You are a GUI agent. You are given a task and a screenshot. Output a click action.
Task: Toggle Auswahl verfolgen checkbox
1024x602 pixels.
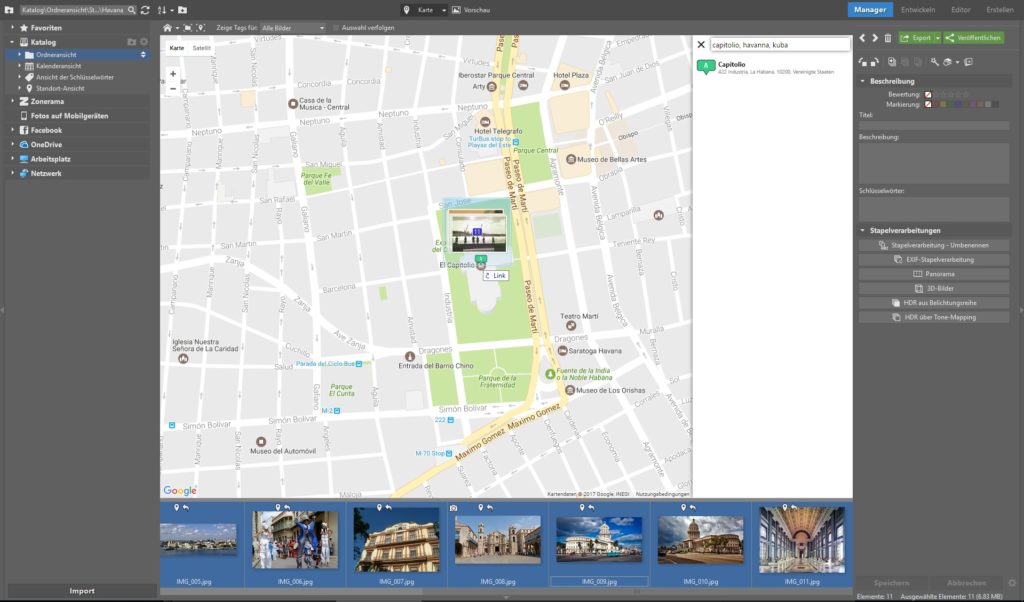coord(336,28)
